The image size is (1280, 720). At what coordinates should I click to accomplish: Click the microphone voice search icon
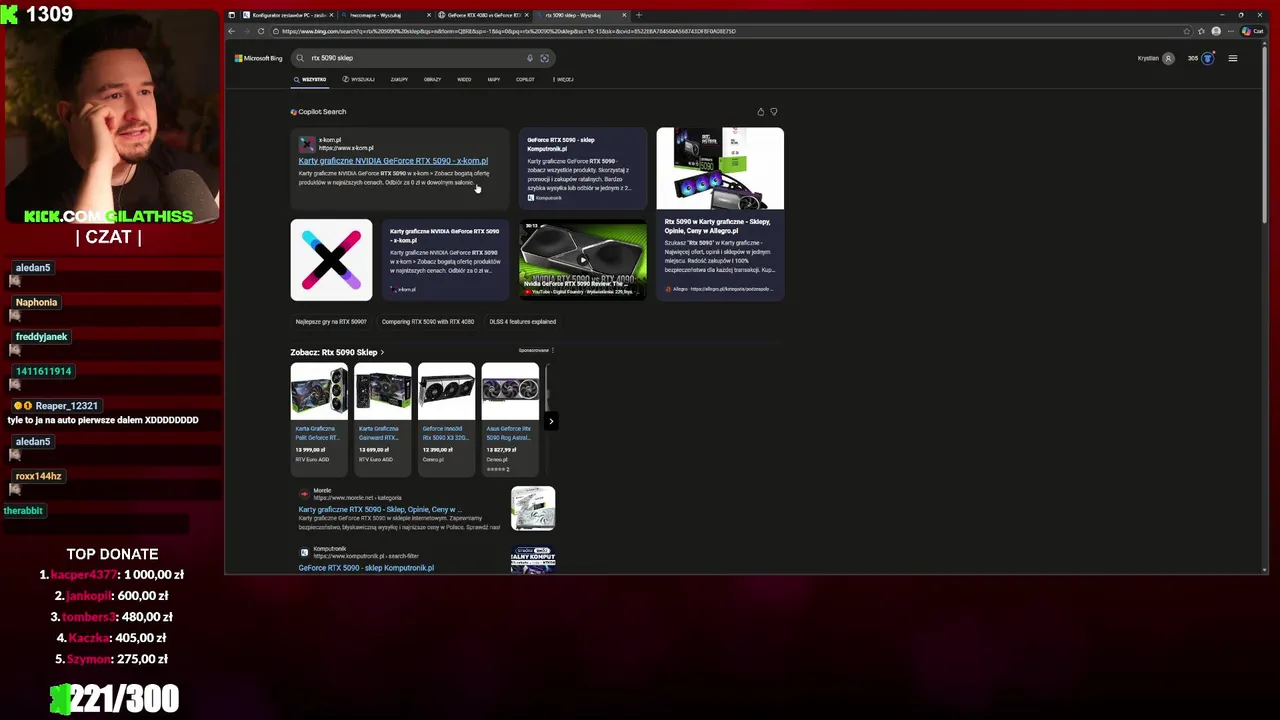[x=530, y=58]
